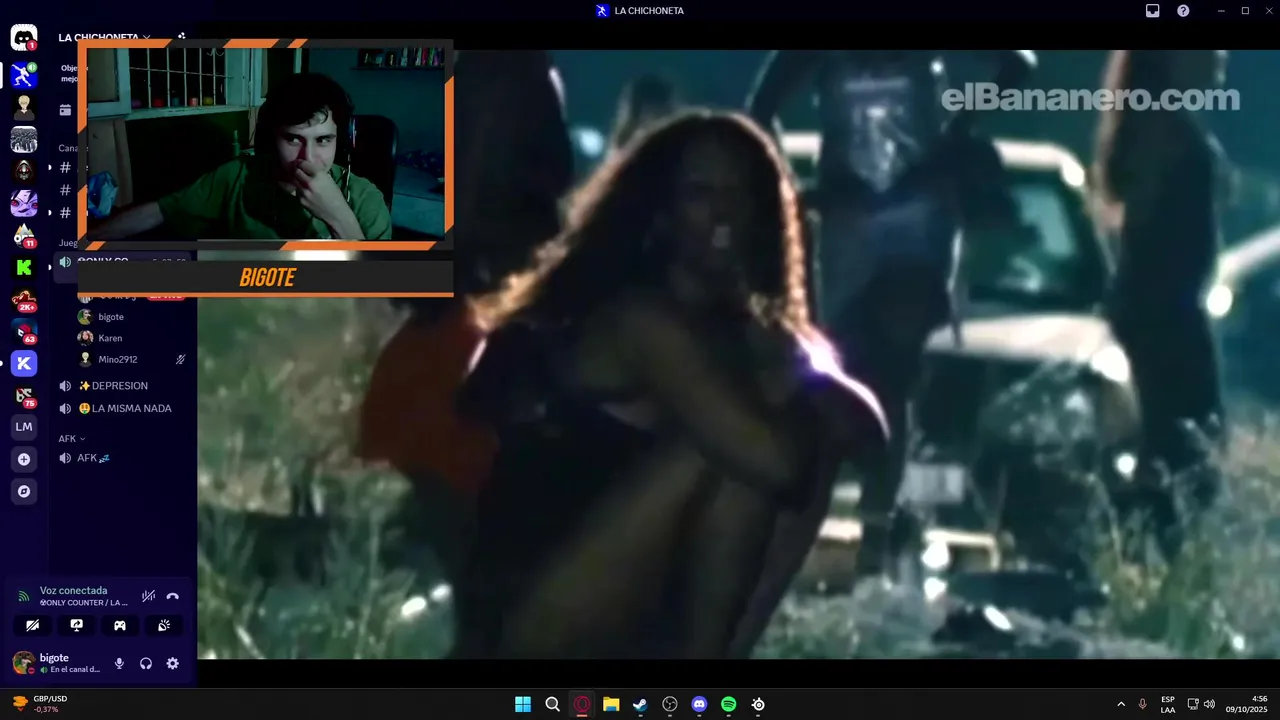Open taskbar Search
This screenshot has width=1280, height=720.
tap(552, 704)
